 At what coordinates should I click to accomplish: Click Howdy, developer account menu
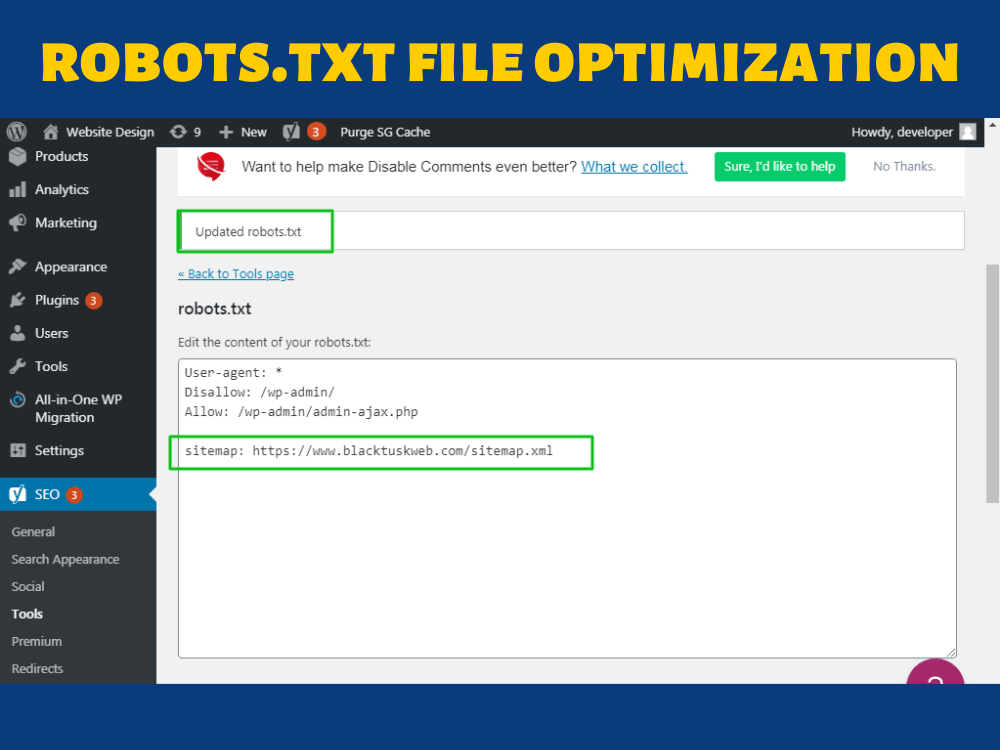[902, 132]
